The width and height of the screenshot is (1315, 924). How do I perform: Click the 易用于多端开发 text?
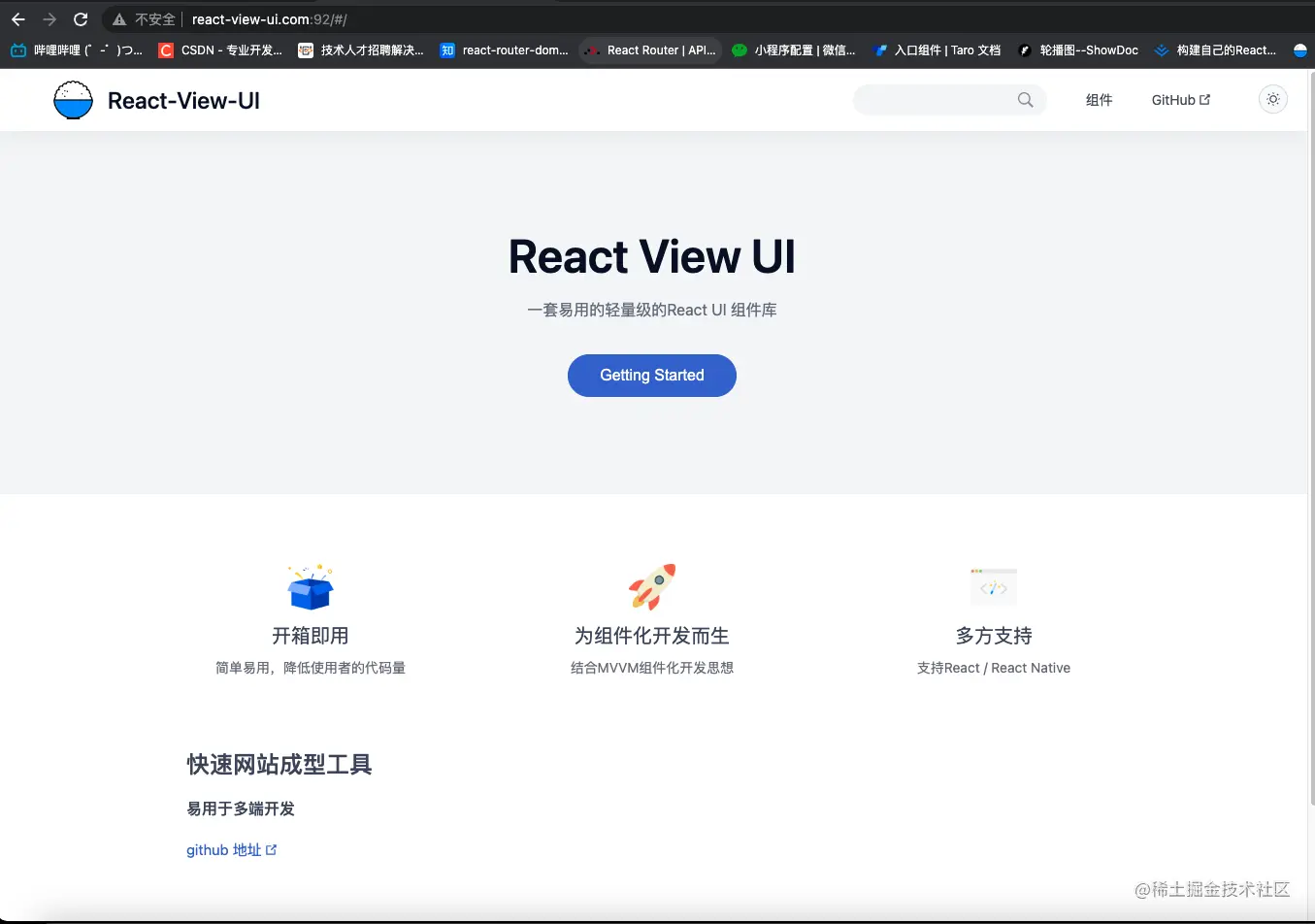pos(241,808)
